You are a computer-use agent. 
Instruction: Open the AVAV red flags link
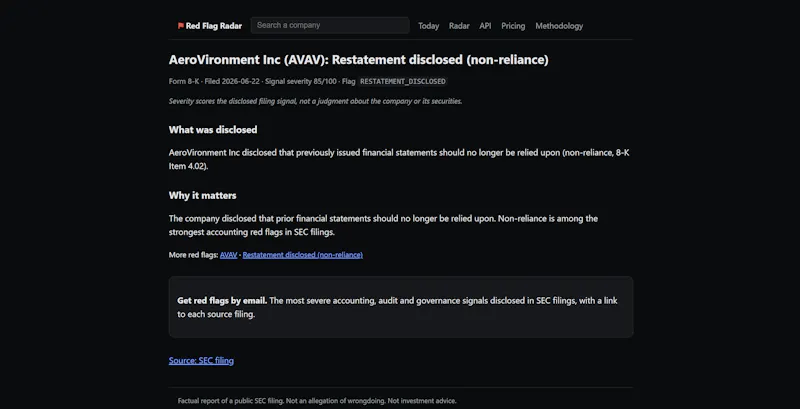[229, 255]
